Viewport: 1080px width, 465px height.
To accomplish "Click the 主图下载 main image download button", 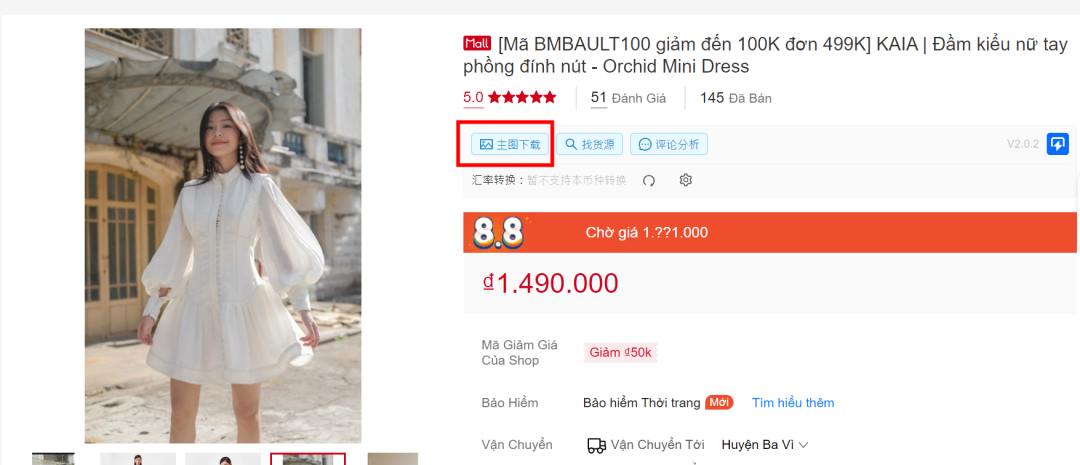I will 510,145.
